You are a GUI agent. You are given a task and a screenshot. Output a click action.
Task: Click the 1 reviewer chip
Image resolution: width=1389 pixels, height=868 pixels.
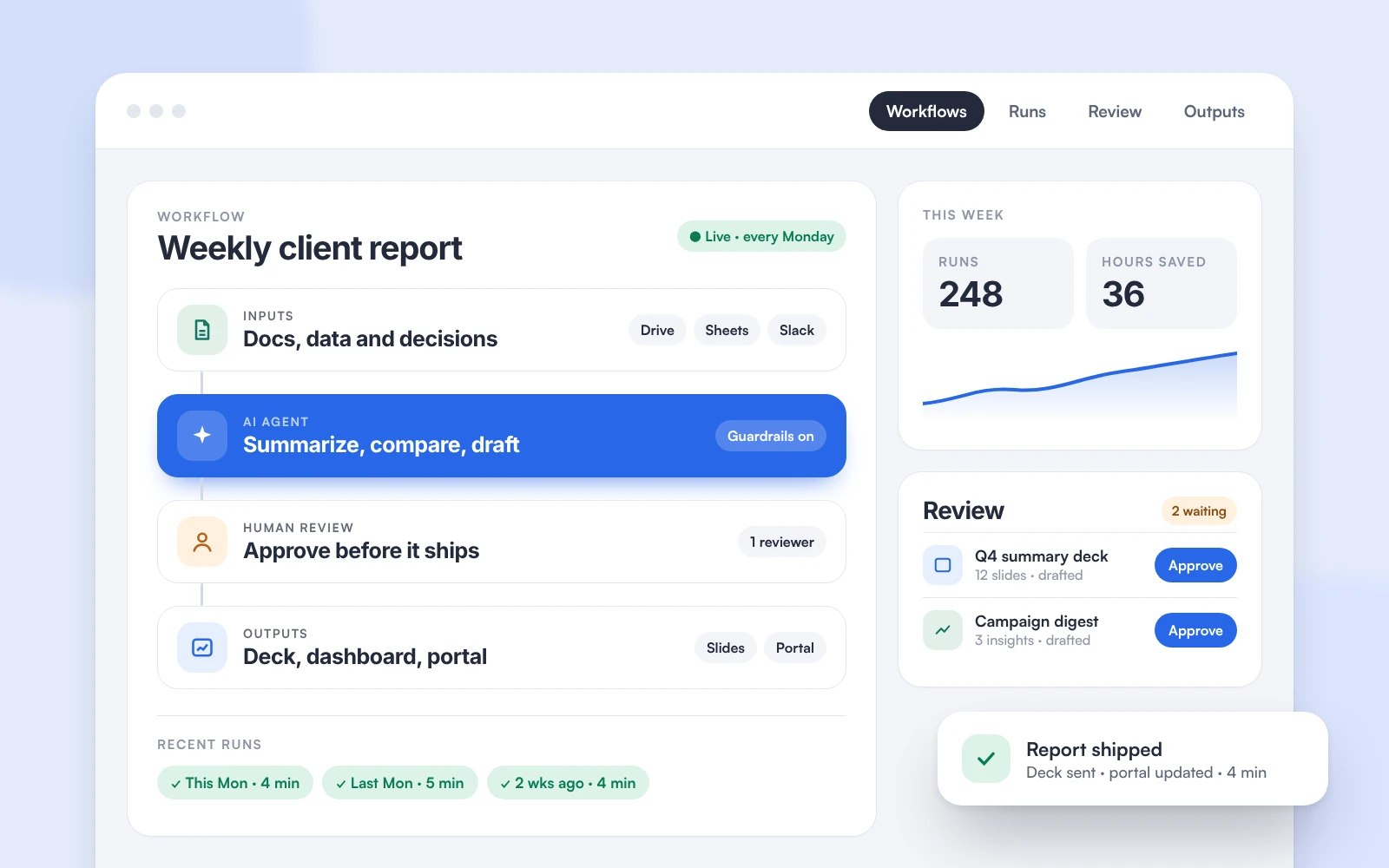(x=782, y=542)
